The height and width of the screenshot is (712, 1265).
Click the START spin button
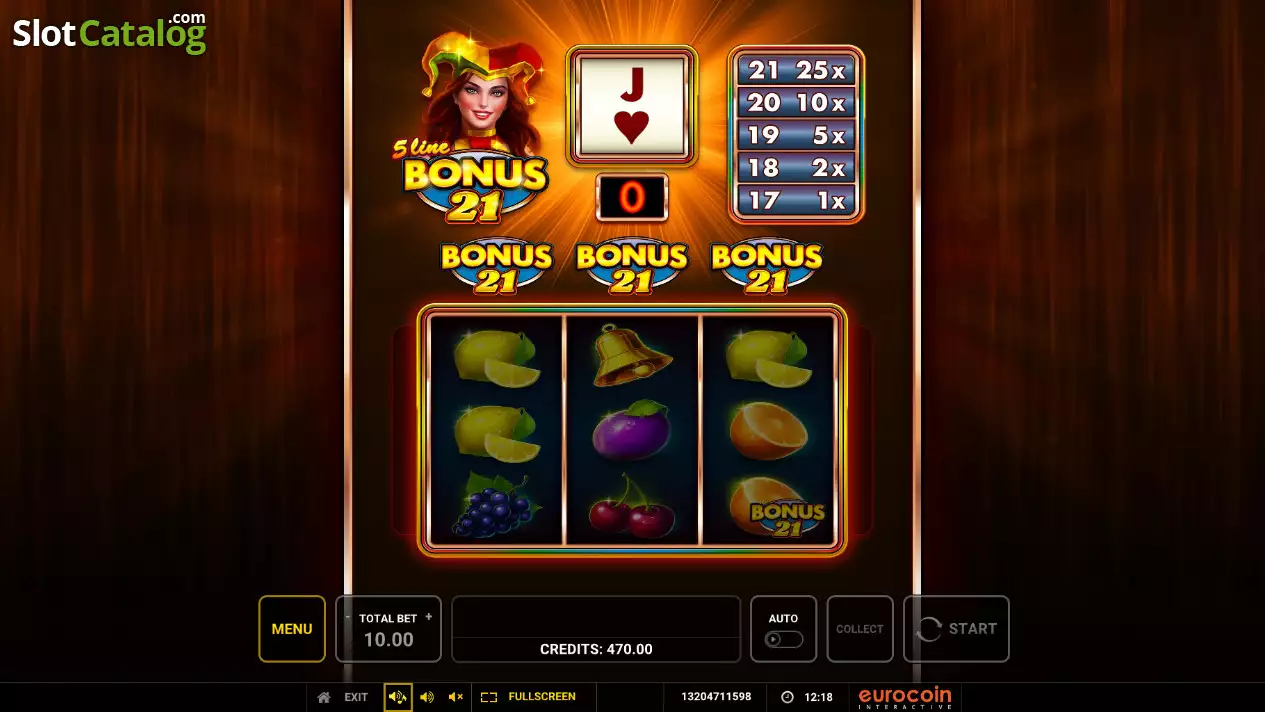click(956, 629)
